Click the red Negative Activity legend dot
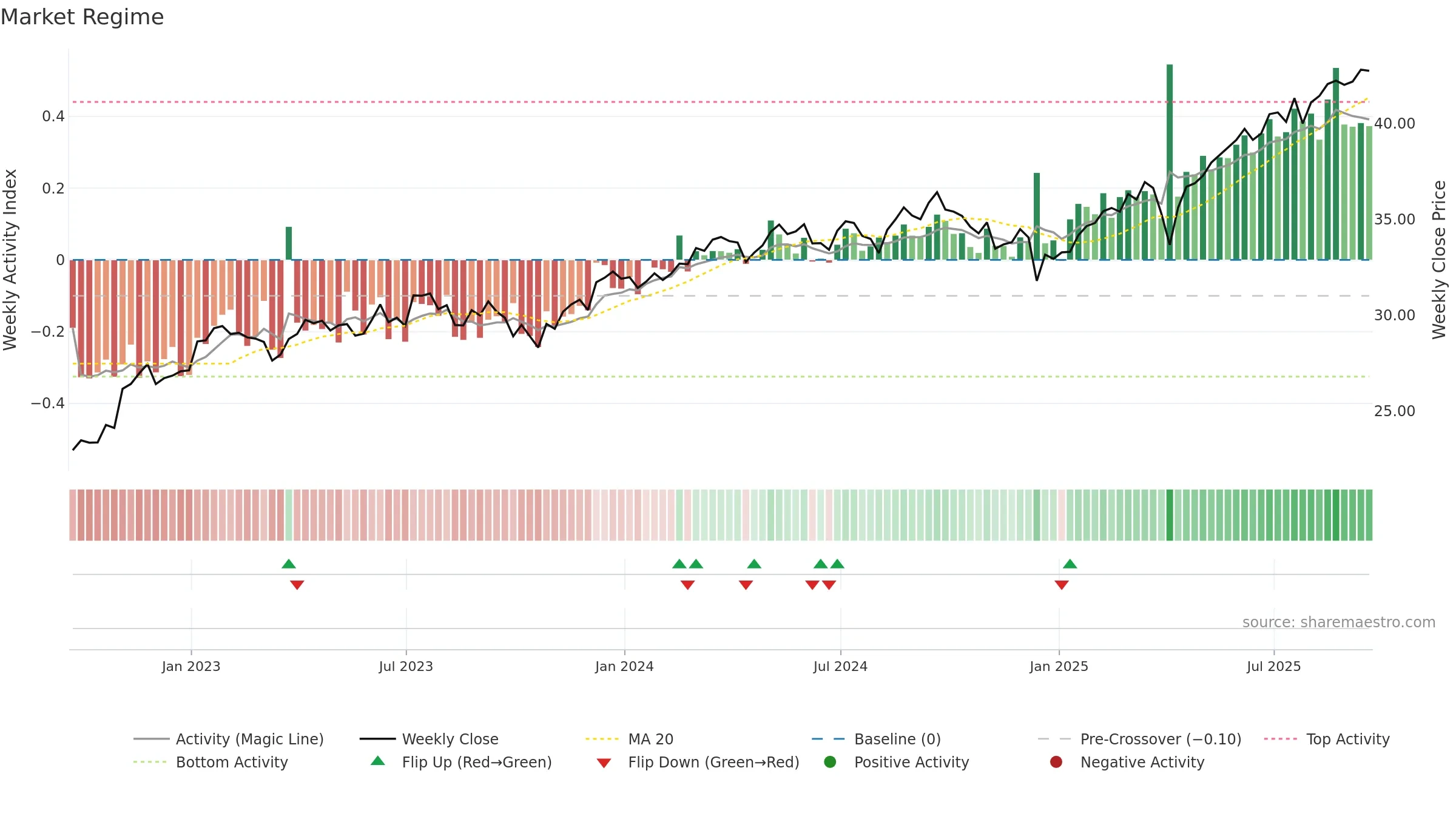This screenshot has height=819, width=1456. pyautogui.click(x=1056, y=762)
